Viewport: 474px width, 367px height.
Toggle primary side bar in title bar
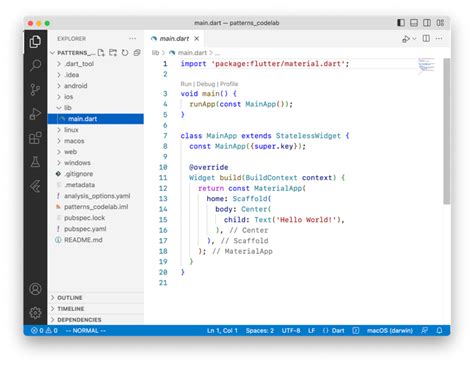point(401,23)
